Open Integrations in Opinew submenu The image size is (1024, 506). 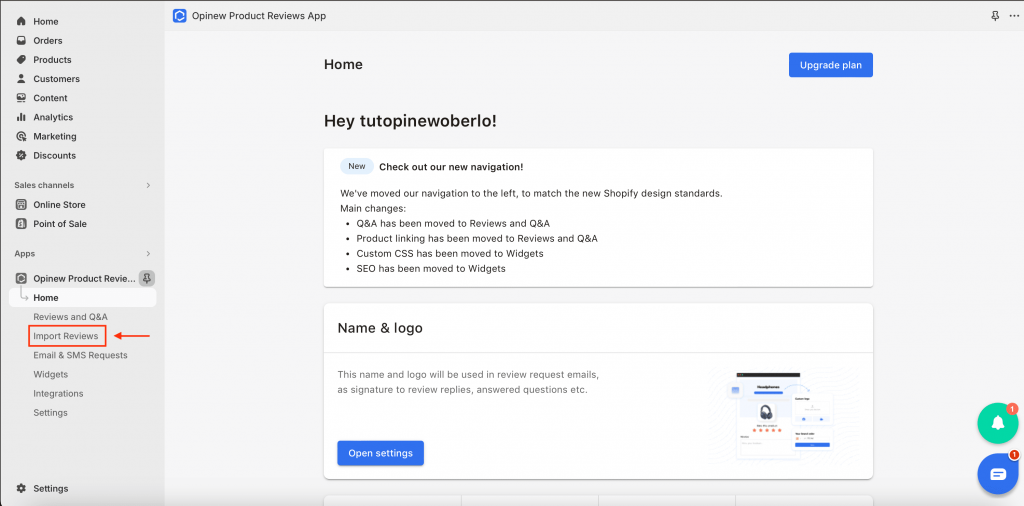pyautogui.click(x=58, y=394)
